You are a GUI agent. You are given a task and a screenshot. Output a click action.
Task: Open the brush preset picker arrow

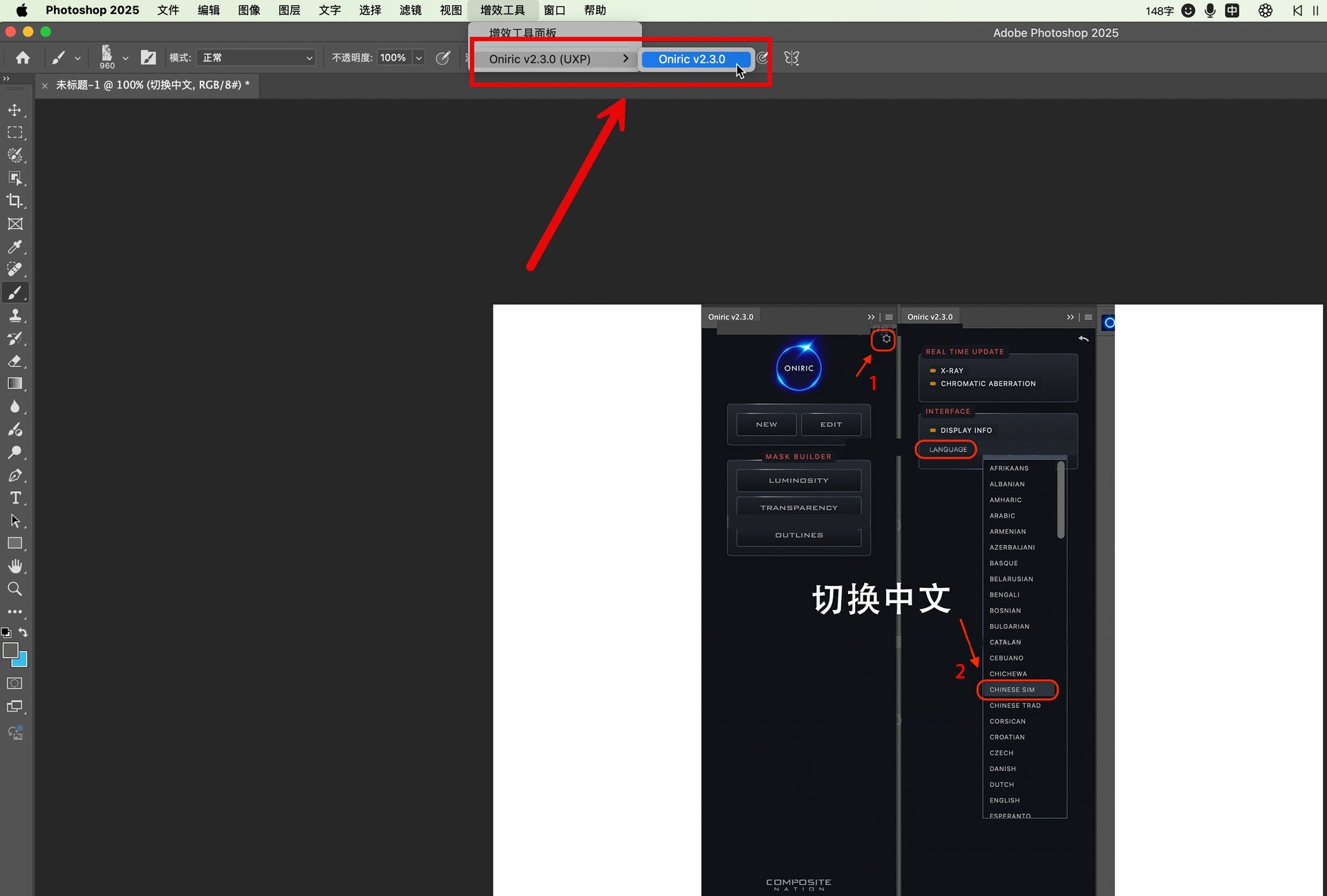pyautogui.click(x=125, y=59)
